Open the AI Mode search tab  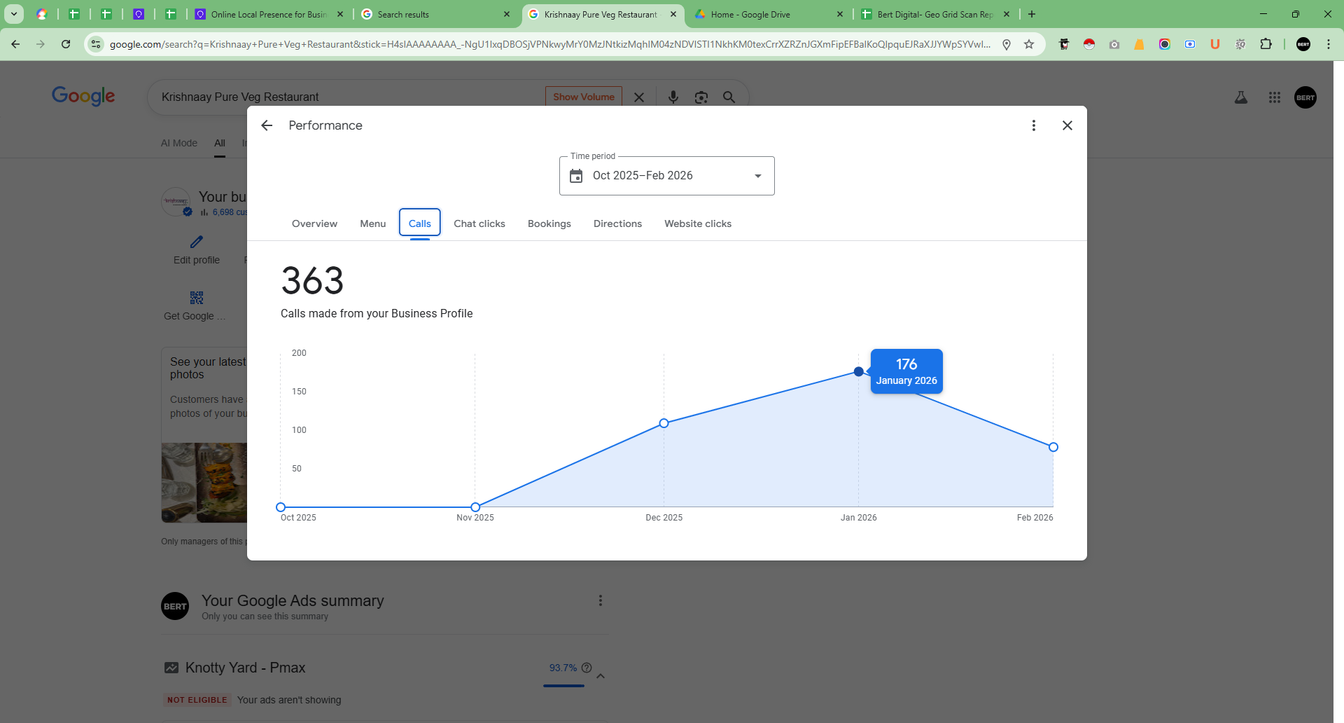pyautogui.click(x=179, y=143)
